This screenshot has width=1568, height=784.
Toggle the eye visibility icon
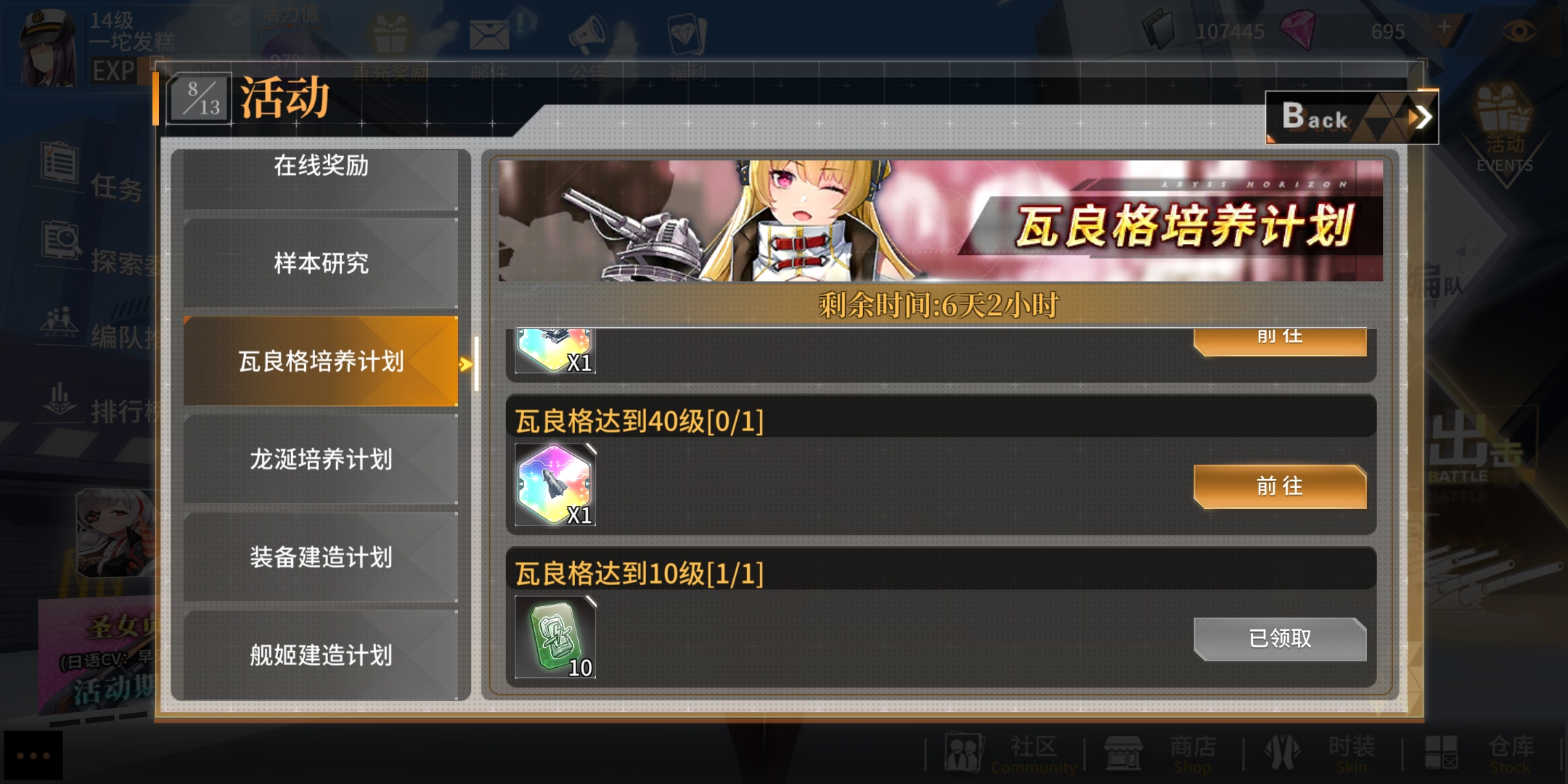pyautogui.click(x=1519, y=31)
